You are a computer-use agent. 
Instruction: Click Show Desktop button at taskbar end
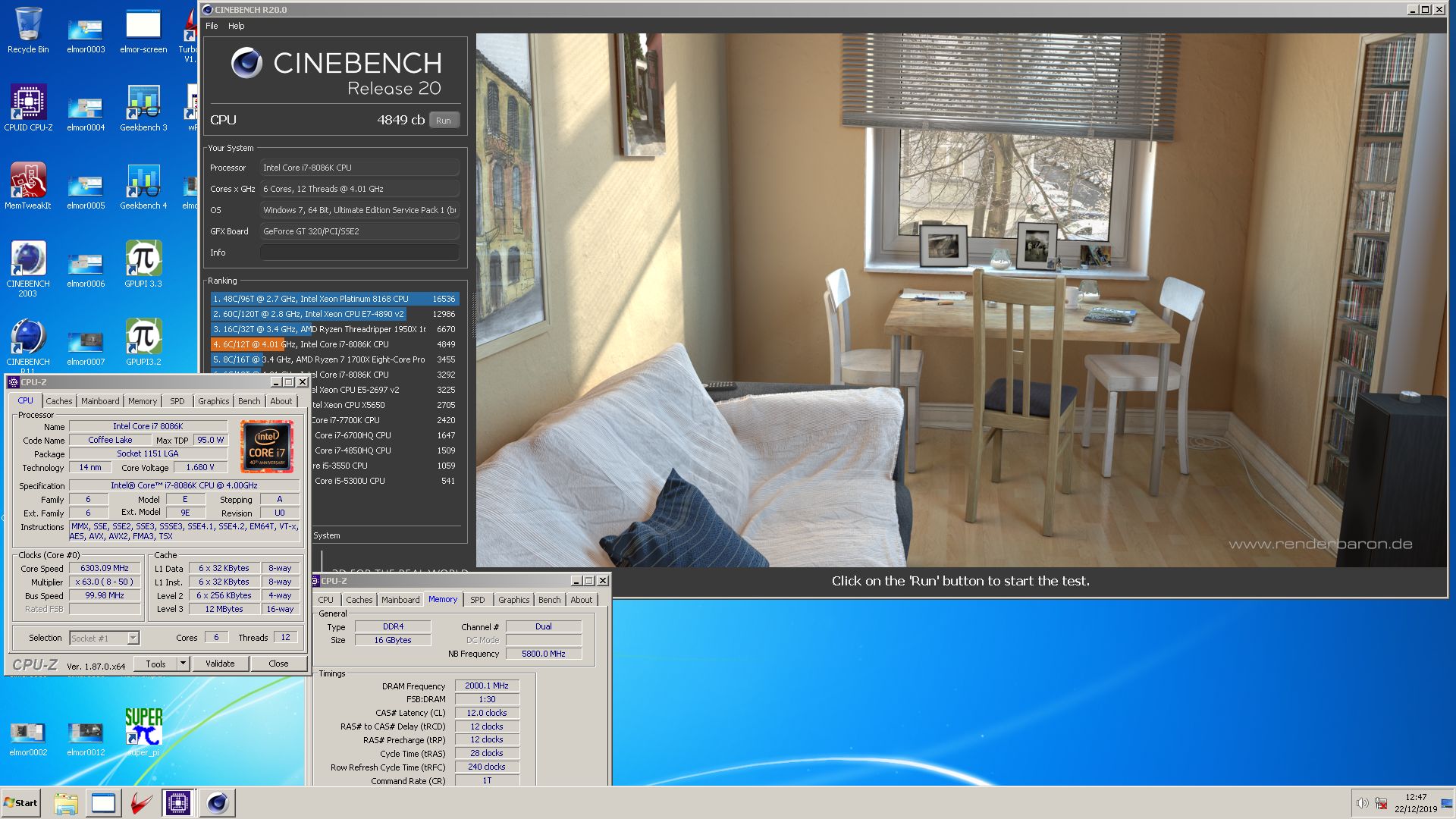[x=1448, y=803]
